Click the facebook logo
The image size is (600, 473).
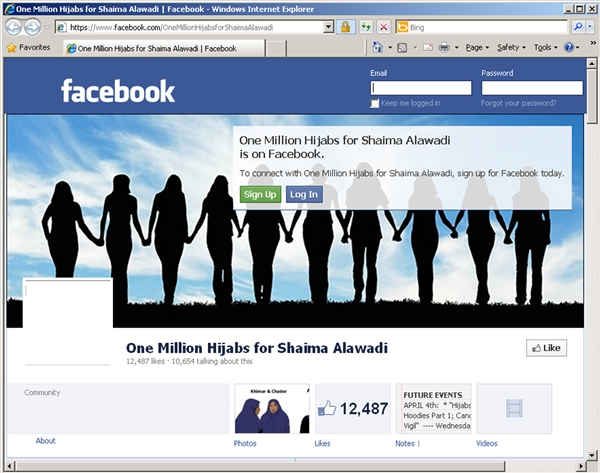point(118,91)
